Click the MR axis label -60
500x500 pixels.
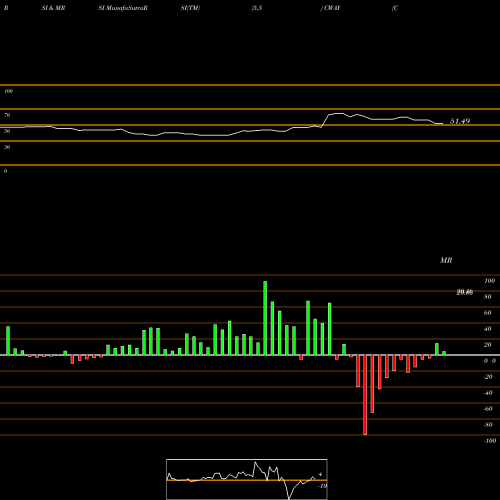[488, 409]
